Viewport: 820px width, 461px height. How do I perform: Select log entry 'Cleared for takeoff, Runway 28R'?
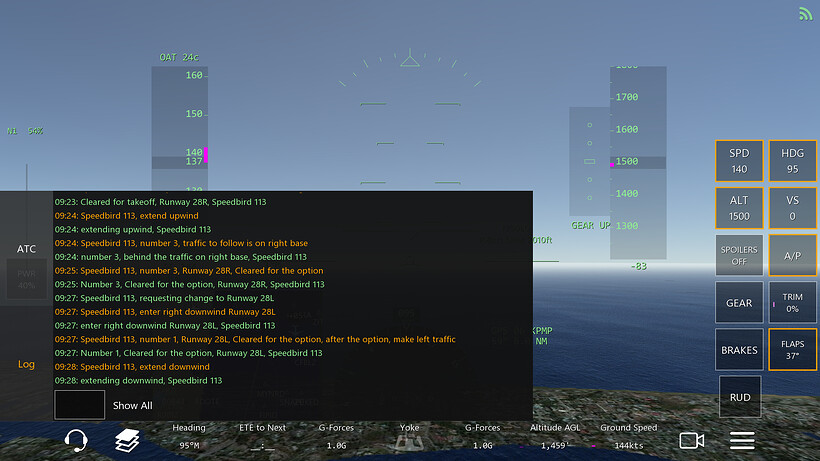click(161, 202)
